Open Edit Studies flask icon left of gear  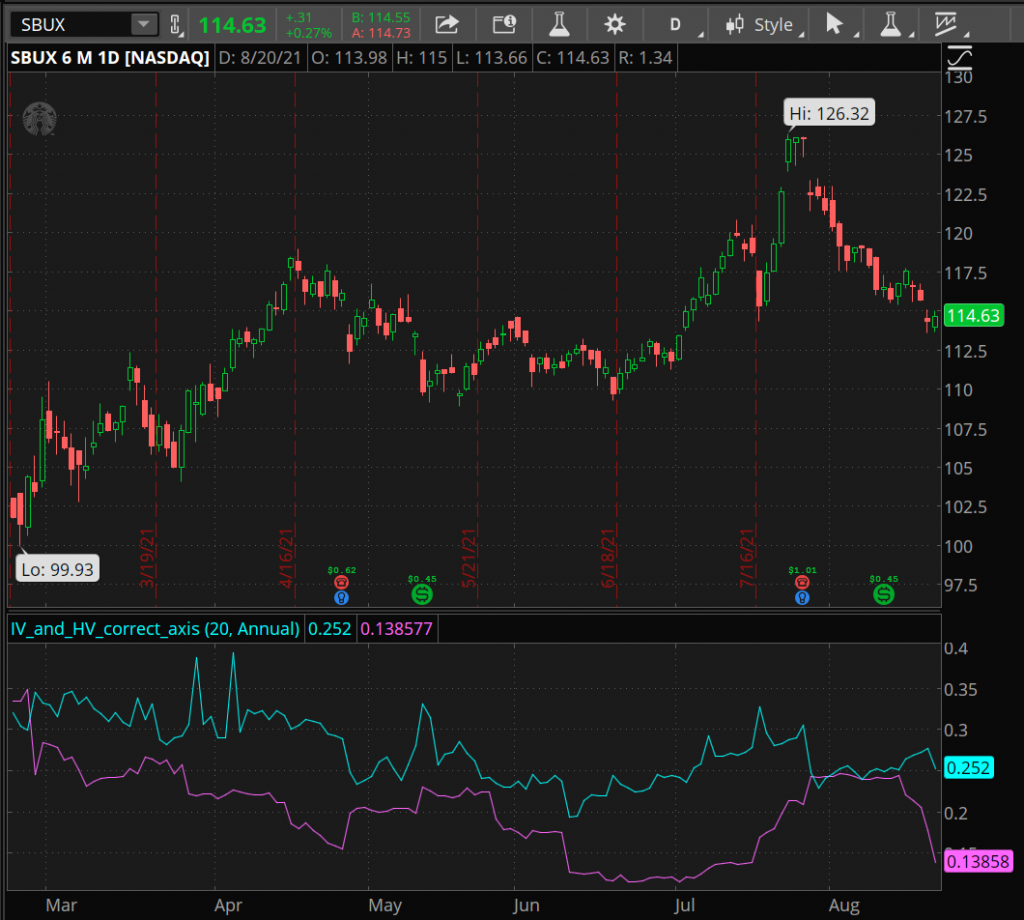pyautogui.click(x=559, y=25)
